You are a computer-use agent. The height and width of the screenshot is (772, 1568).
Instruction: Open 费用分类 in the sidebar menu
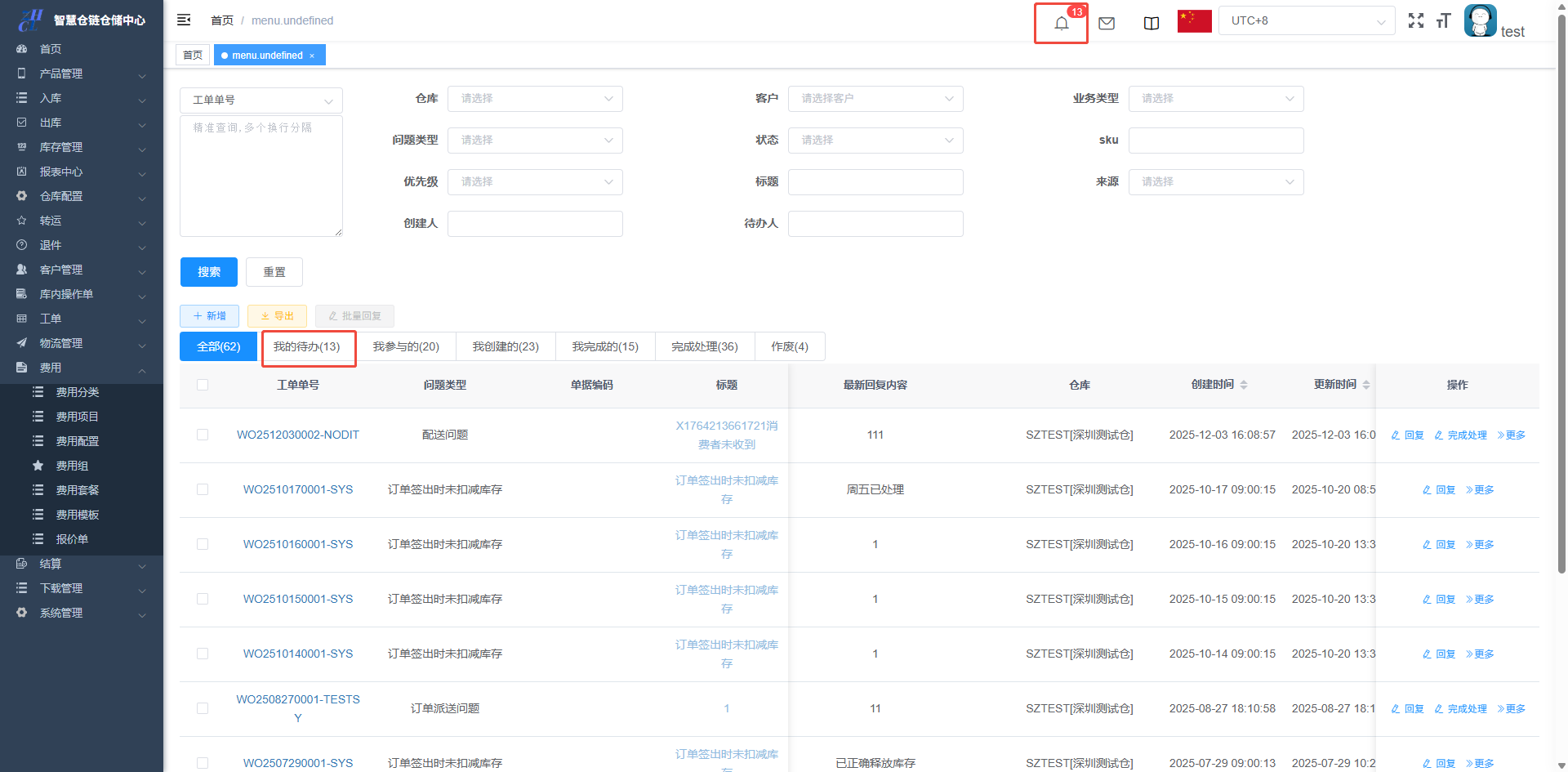click(77, 392)
